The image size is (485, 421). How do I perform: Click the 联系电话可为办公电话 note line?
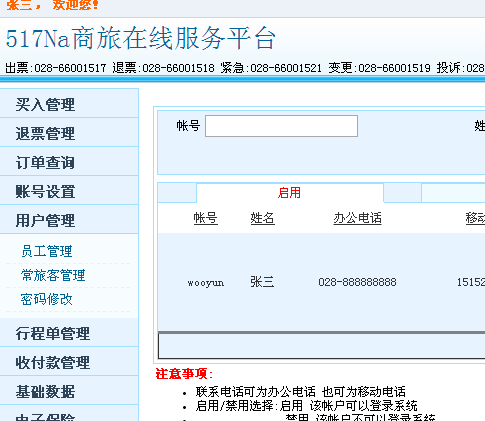tap(300, 391)
